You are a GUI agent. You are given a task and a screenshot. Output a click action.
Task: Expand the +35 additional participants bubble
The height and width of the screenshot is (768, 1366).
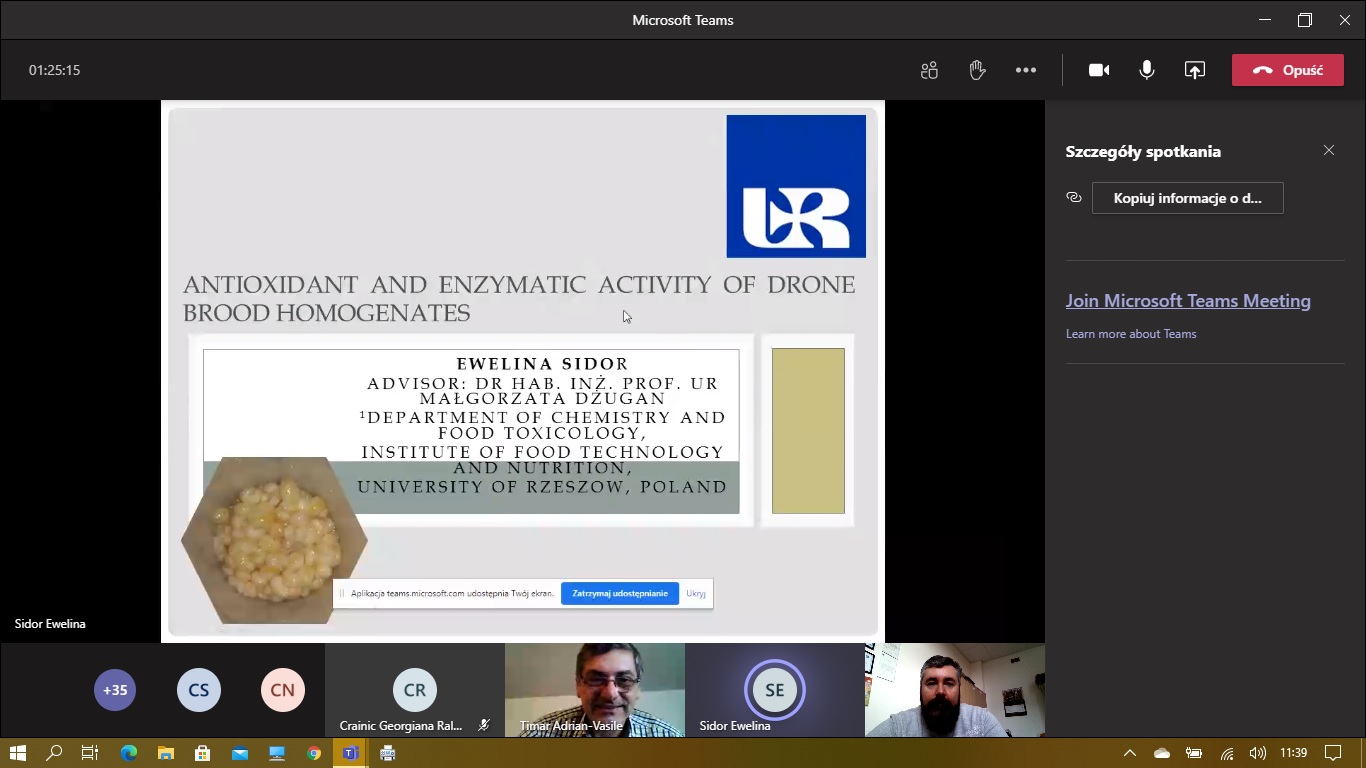pos(115,690)
